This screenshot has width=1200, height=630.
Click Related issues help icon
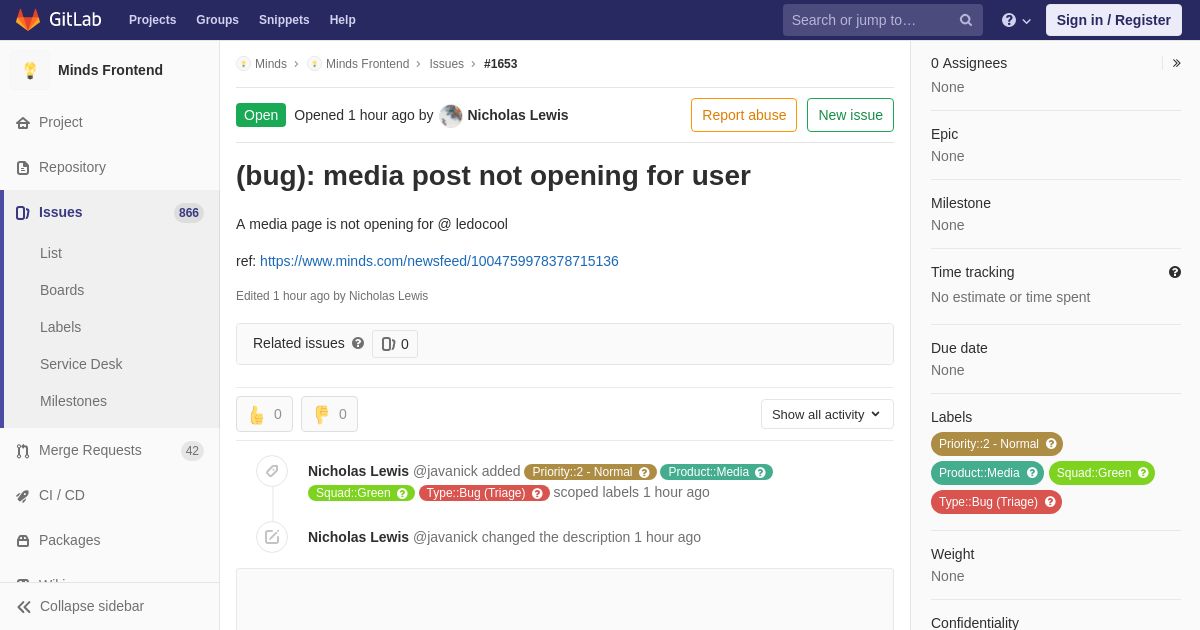point(358,343)
